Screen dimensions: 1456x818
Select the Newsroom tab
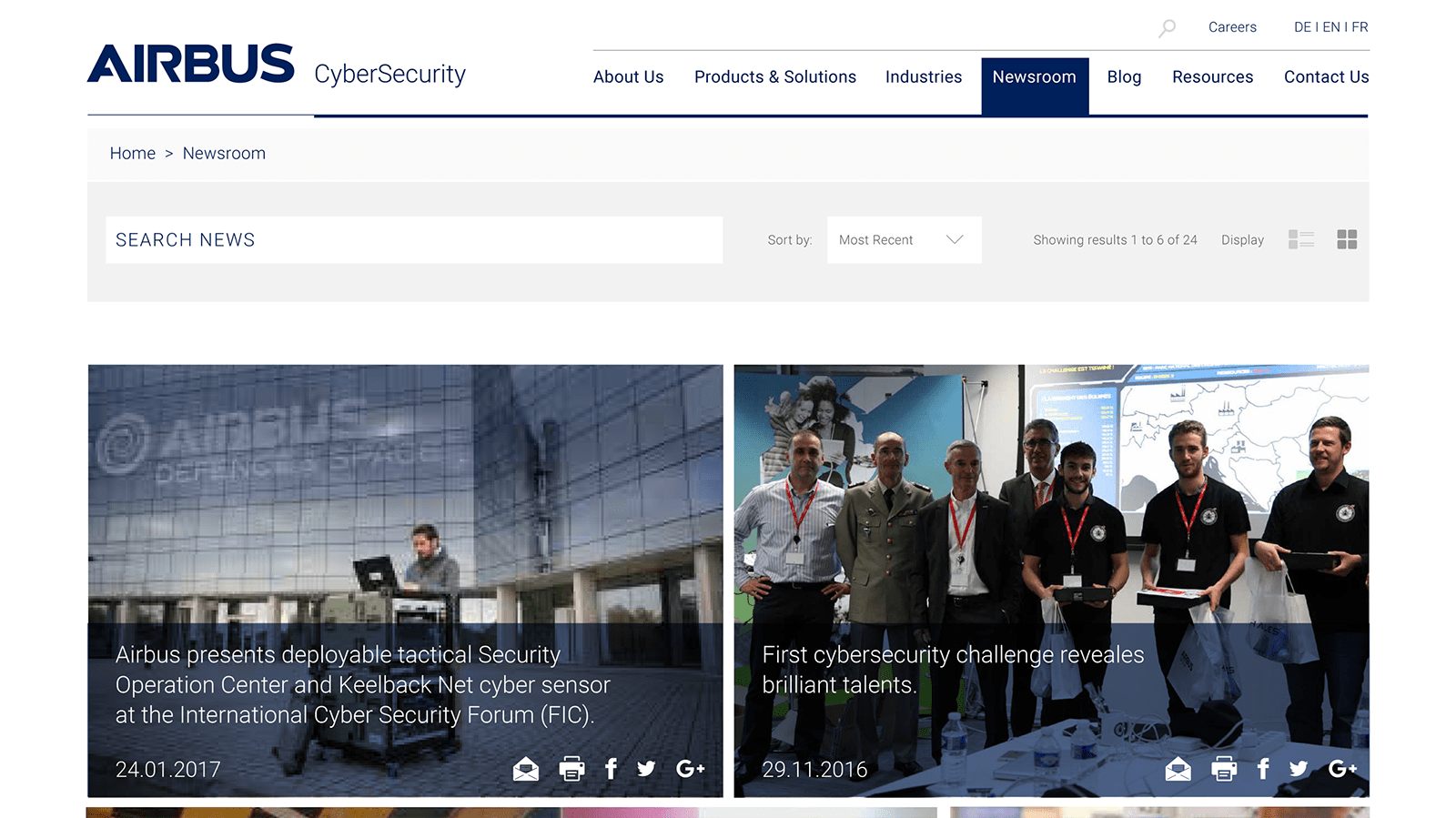(1035, 86)
